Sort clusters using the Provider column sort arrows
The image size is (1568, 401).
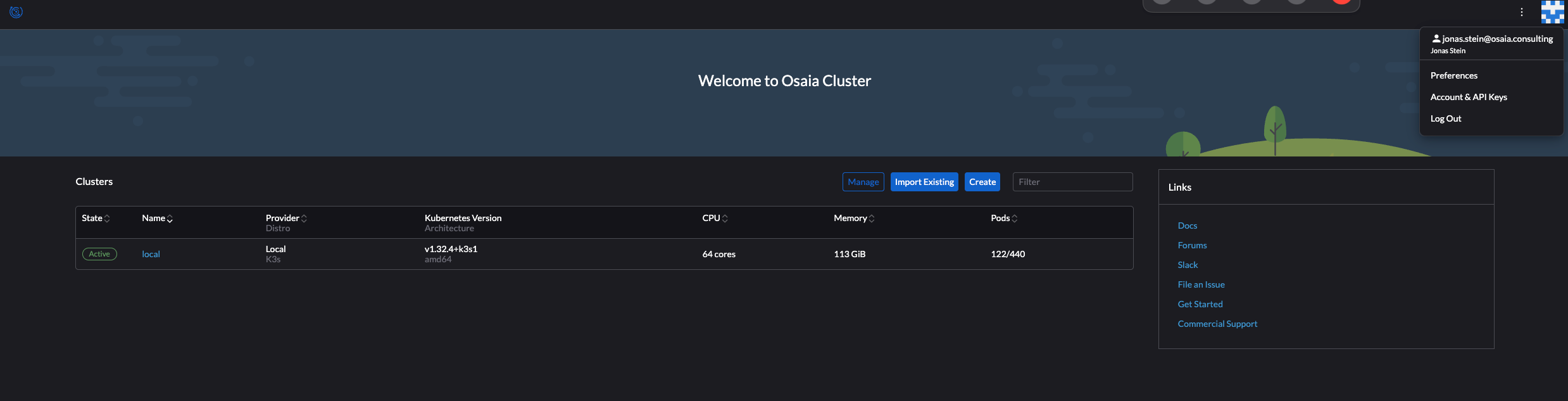tap(304, 219)
